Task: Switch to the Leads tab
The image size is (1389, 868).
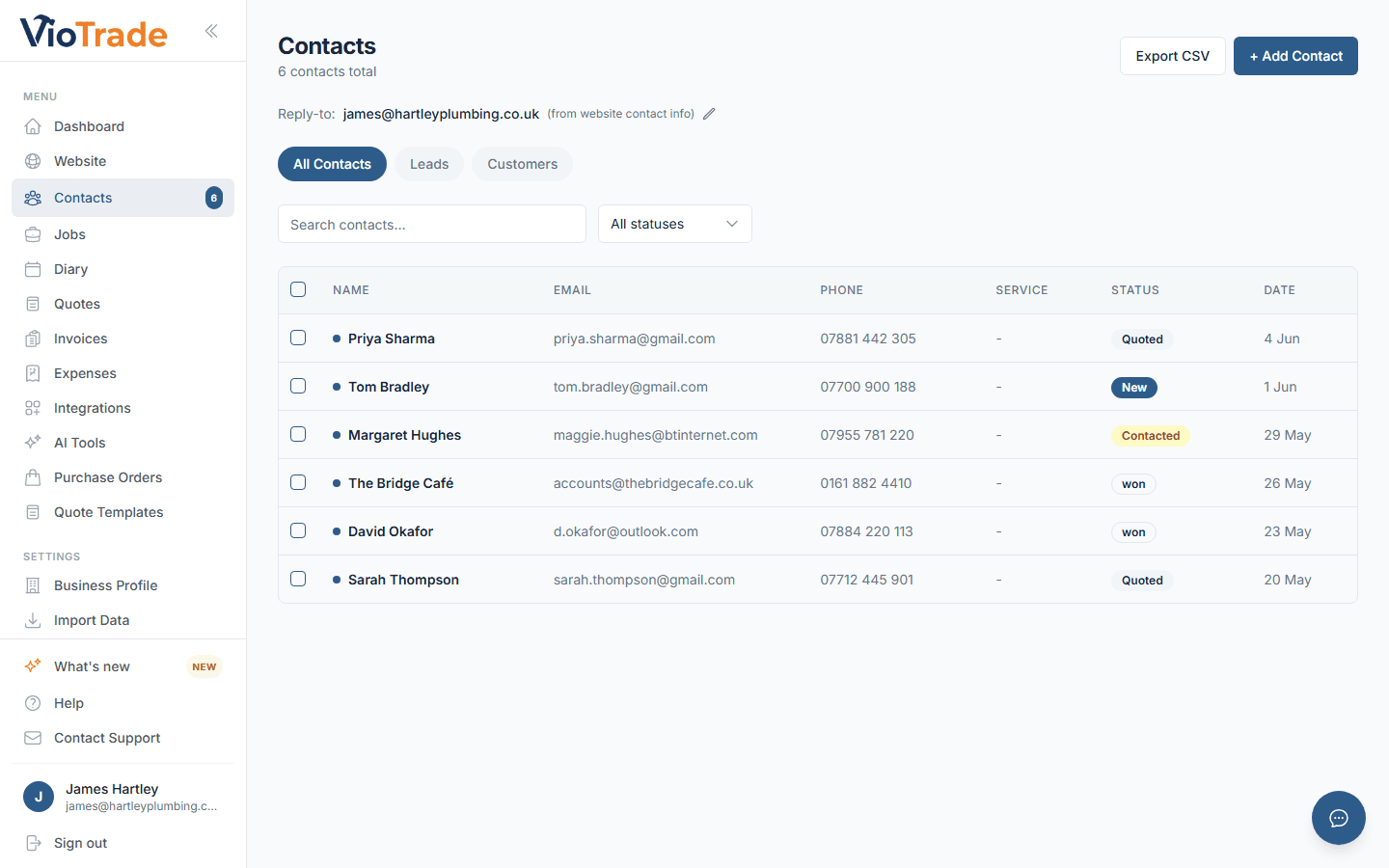Action: click(429, 164)
